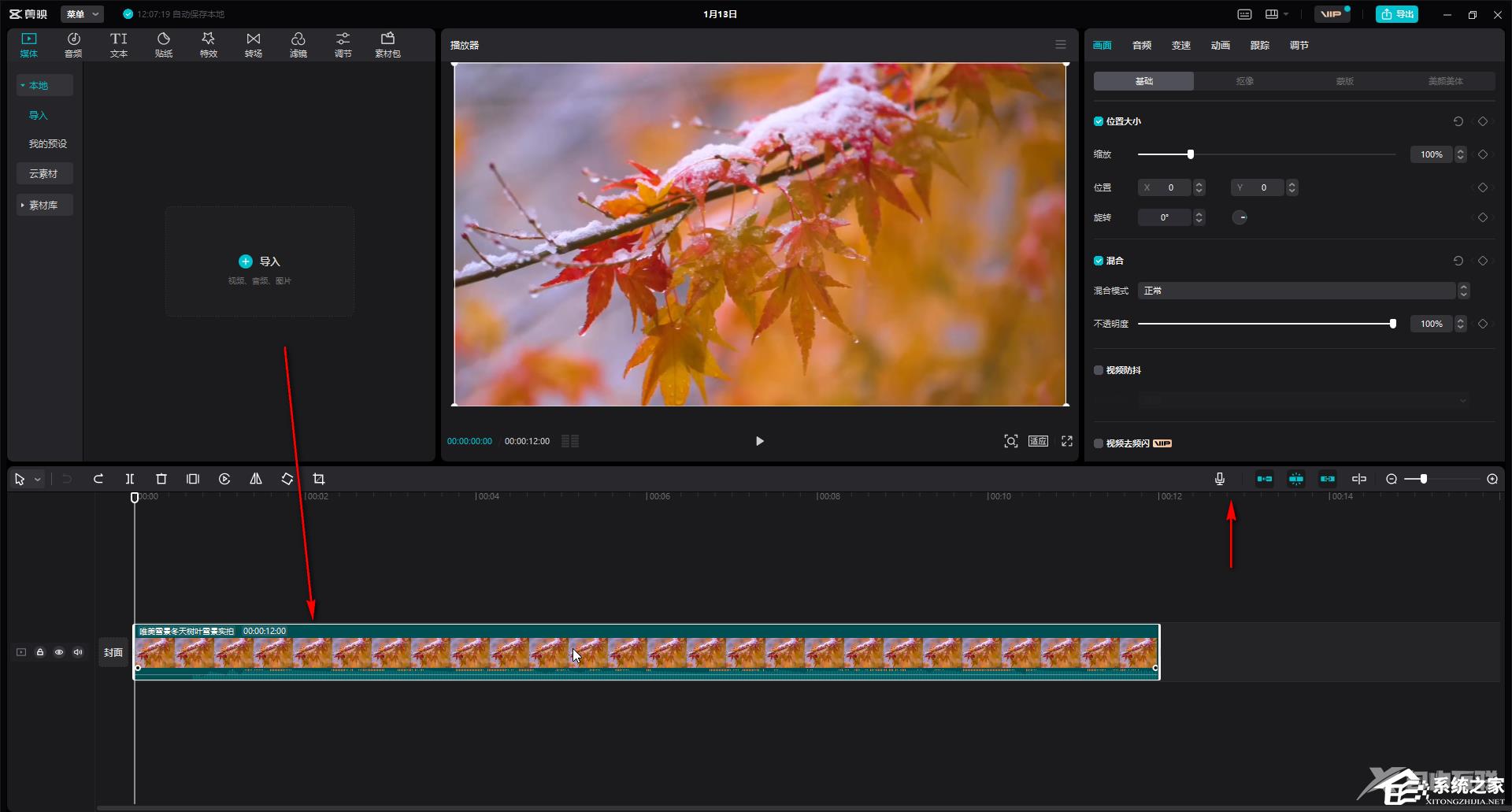Open the 特效 effects tab
The image size is (1512, 812).
pos(208,45)
